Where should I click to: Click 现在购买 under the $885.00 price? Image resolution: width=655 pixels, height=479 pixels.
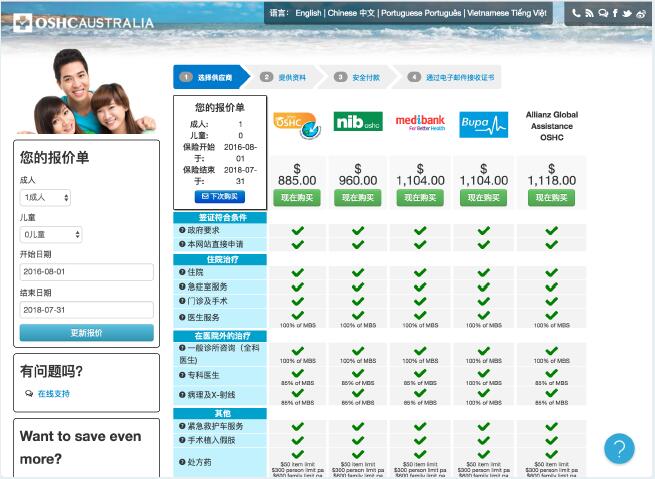[297, 198]
